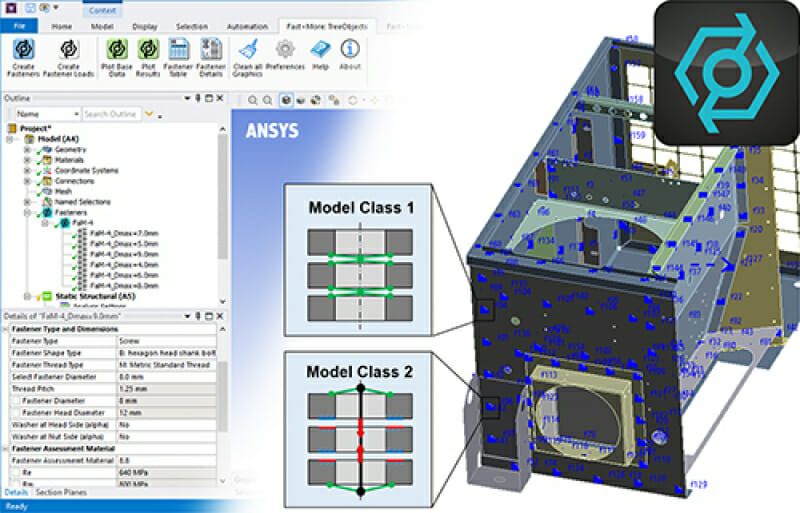Click the Fastener Type value Screw
Viewport: 800px width, 513px height.
tap(166, 341)
